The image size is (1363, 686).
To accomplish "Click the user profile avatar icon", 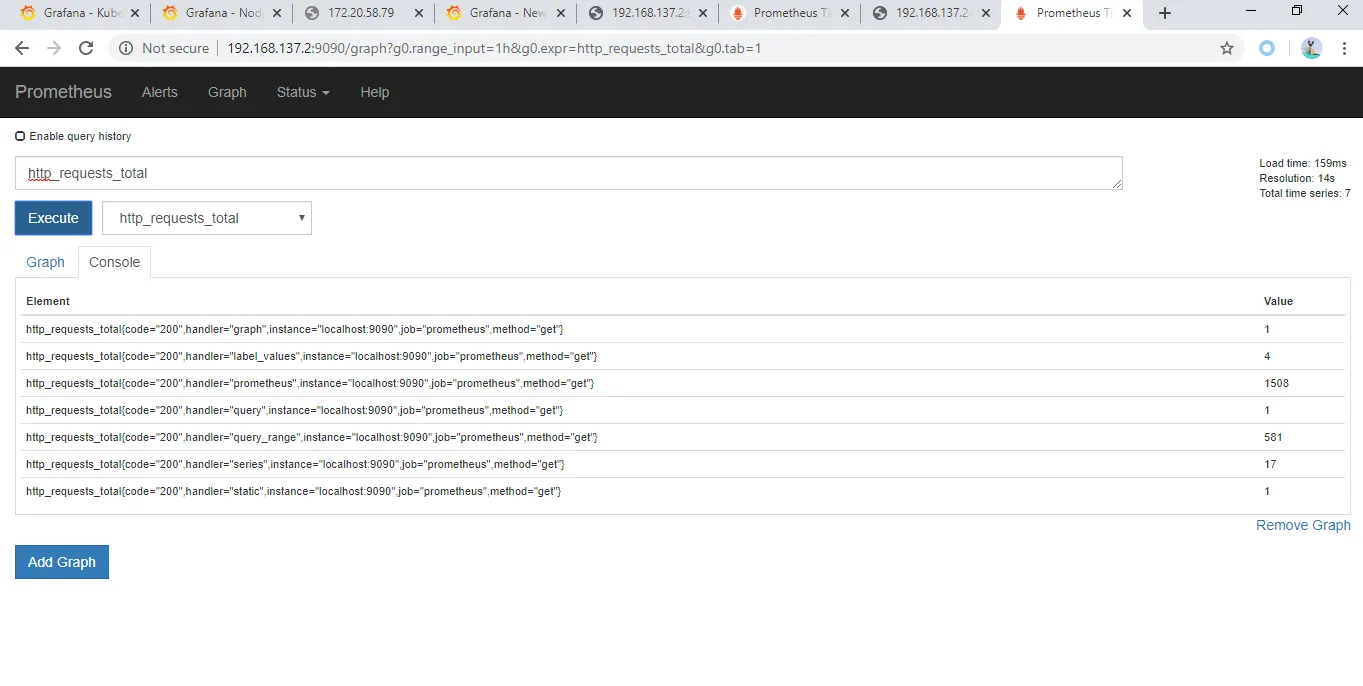I will pos(1311,48).
